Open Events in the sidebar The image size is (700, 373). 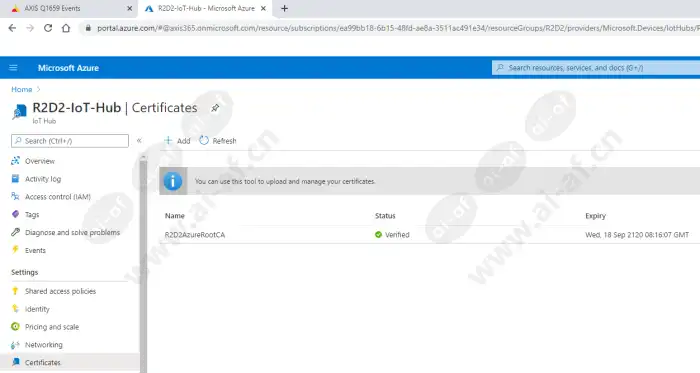tap(35, 250)
